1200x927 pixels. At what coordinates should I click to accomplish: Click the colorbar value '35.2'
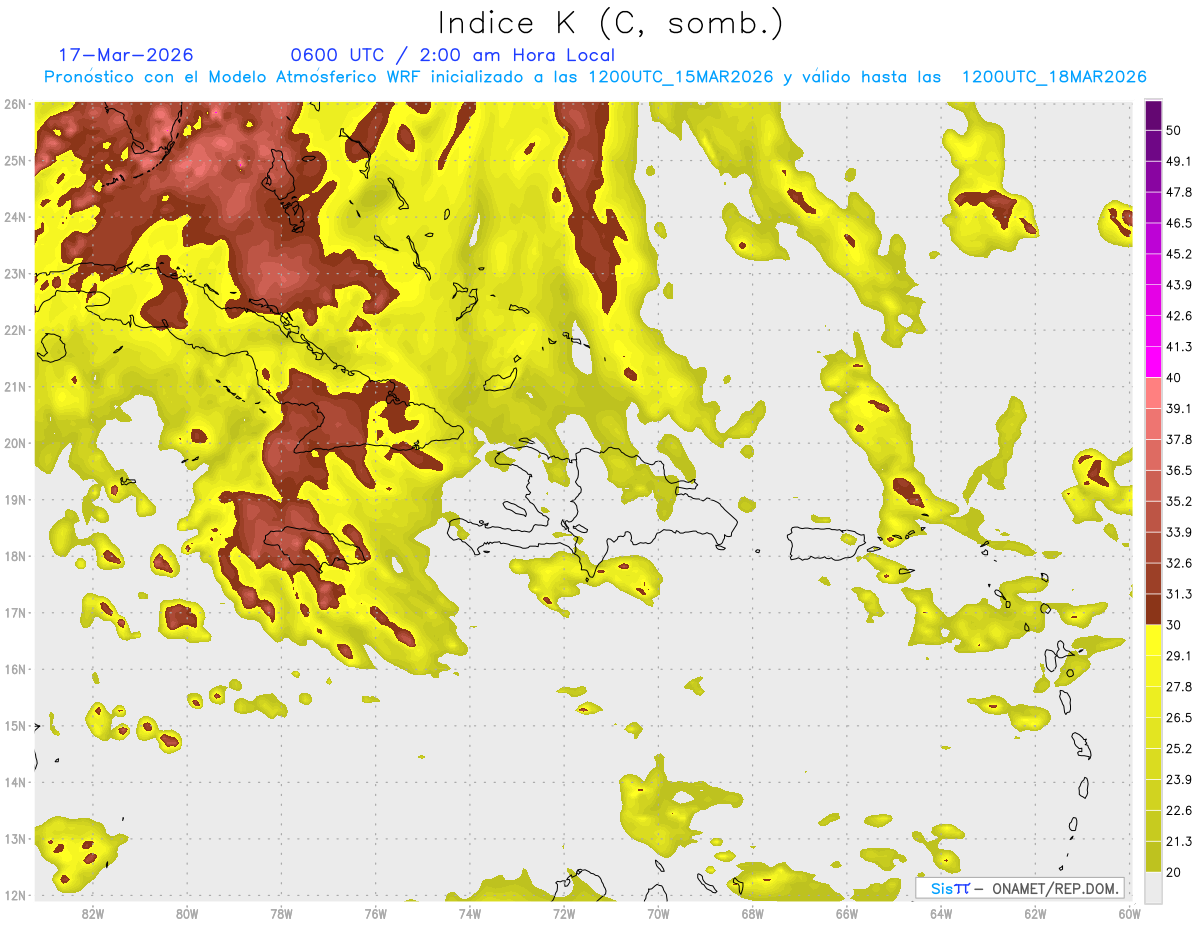(x=1178, y=501)
